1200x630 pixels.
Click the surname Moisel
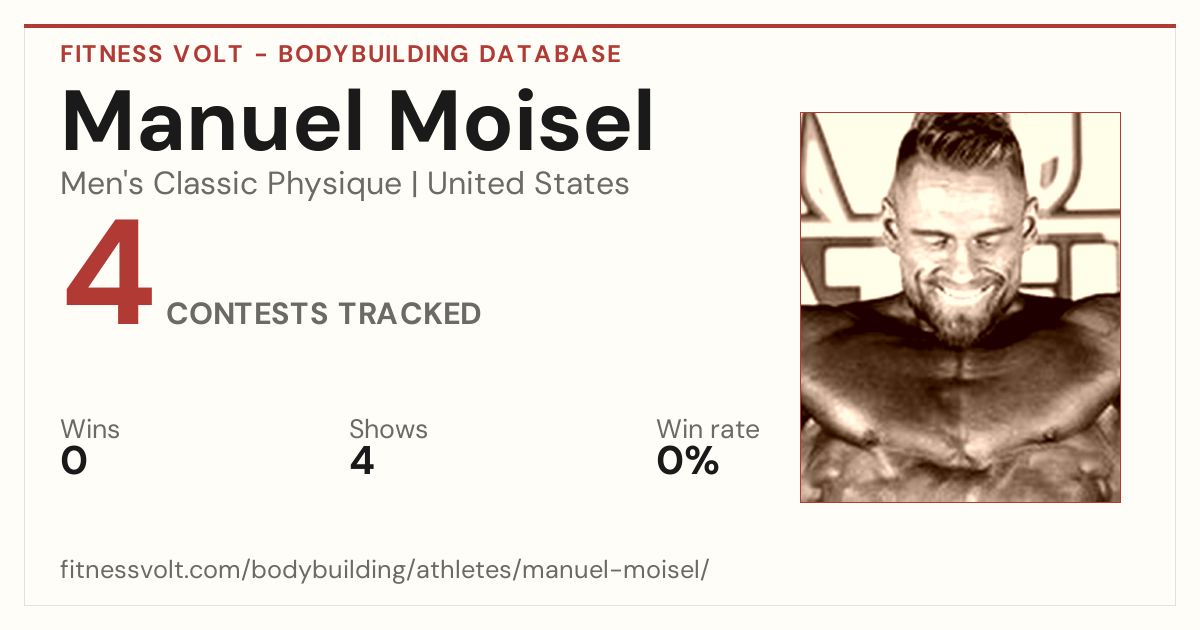tap(523, 121)
